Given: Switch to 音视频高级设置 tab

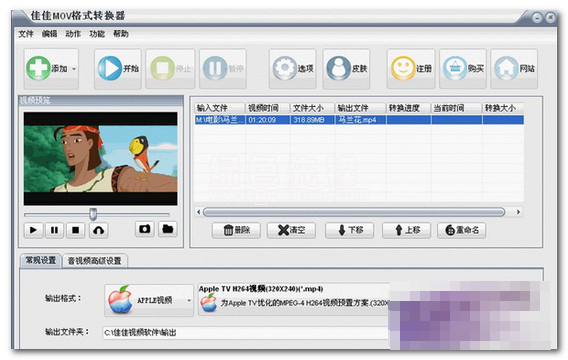Looking at the screenshot, I should (95, 261).
